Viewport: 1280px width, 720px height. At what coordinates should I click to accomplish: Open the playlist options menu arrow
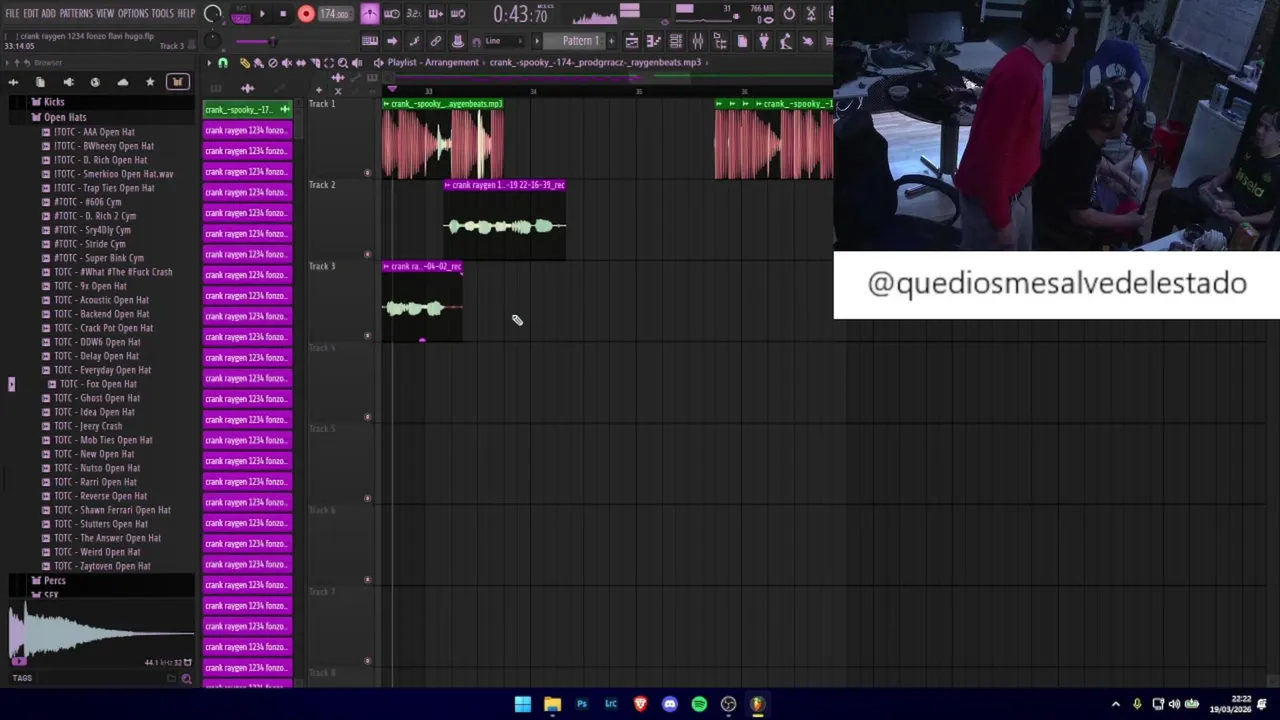[209, 63]
